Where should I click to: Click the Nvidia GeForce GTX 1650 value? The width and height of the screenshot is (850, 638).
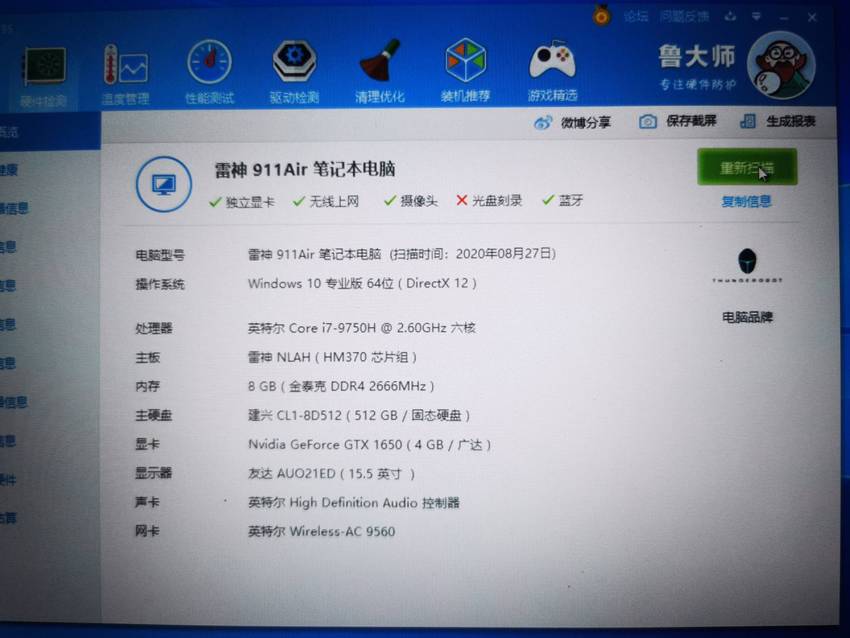369,445
